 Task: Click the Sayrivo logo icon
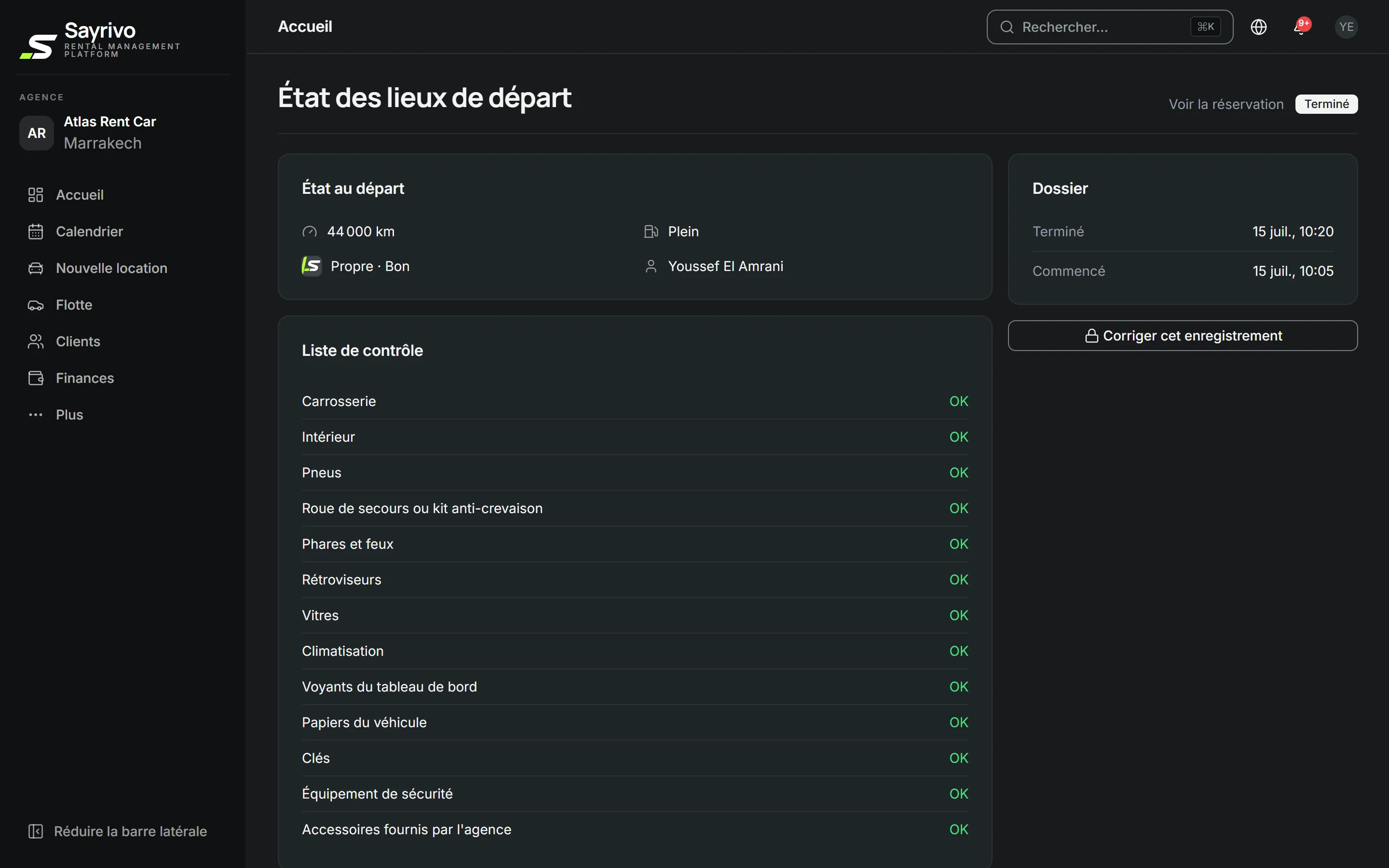coord(39,46)
